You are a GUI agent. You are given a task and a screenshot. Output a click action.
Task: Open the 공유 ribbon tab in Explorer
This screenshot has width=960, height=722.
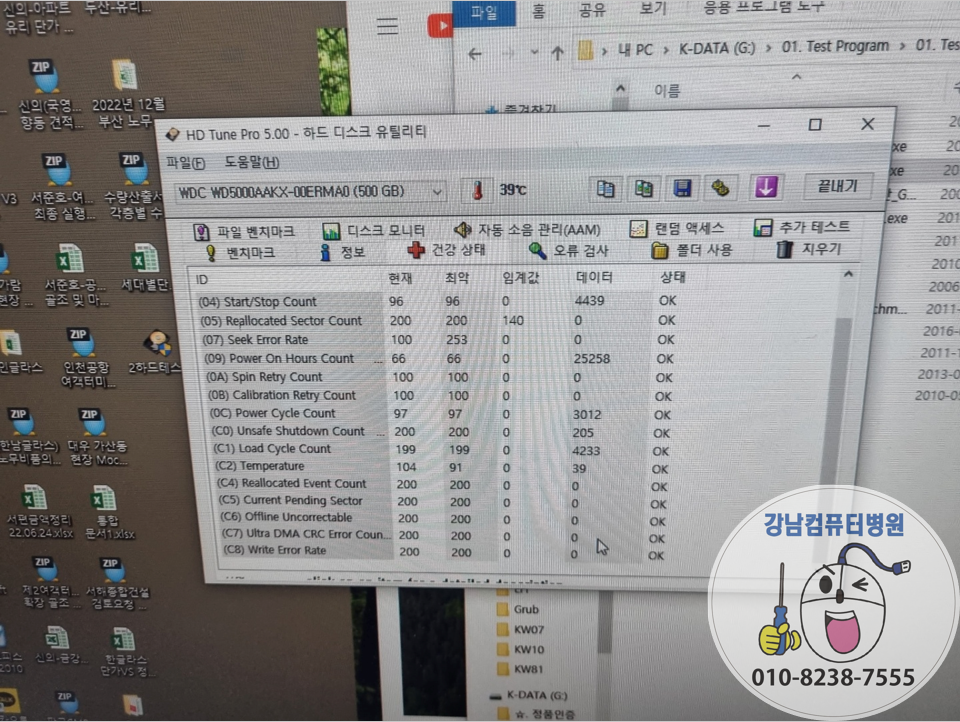[593, 10]
